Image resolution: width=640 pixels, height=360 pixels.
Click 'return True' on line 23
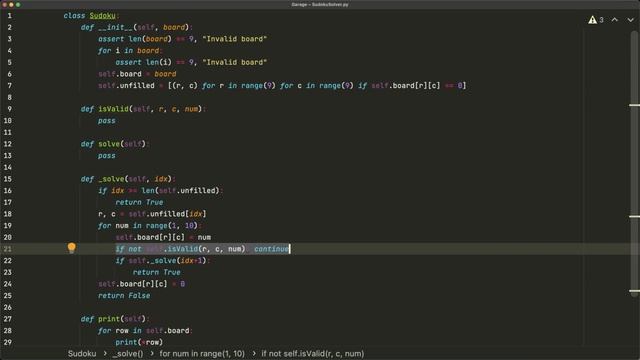tap(156, 272)
